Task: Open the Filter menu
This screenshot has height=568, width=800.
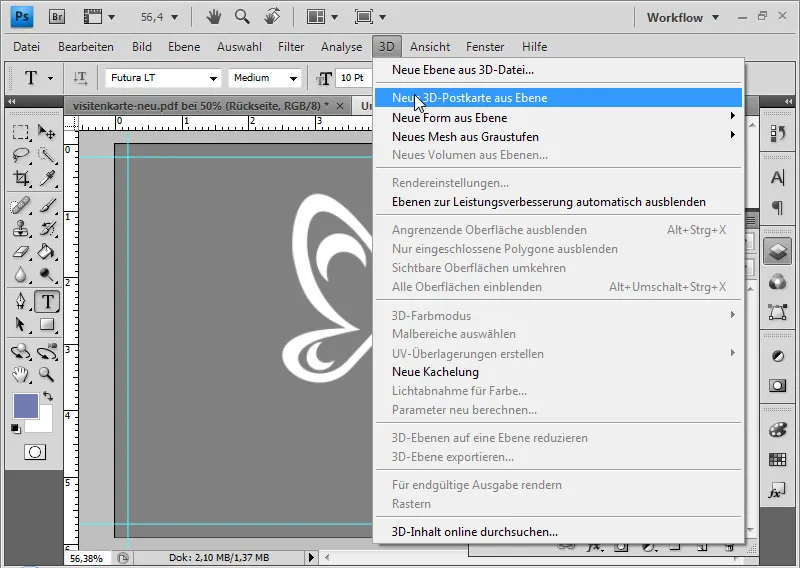Action: pos(291,46)
